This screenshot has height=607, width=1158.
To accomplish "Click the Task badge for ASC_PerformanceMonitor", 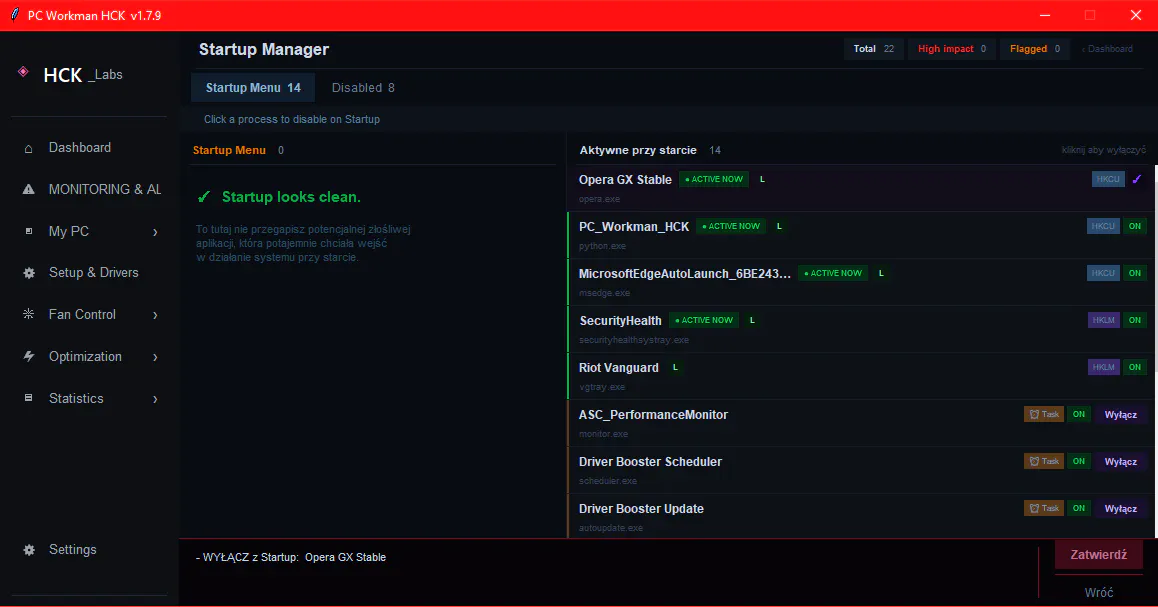I will tap(1044, 414).
